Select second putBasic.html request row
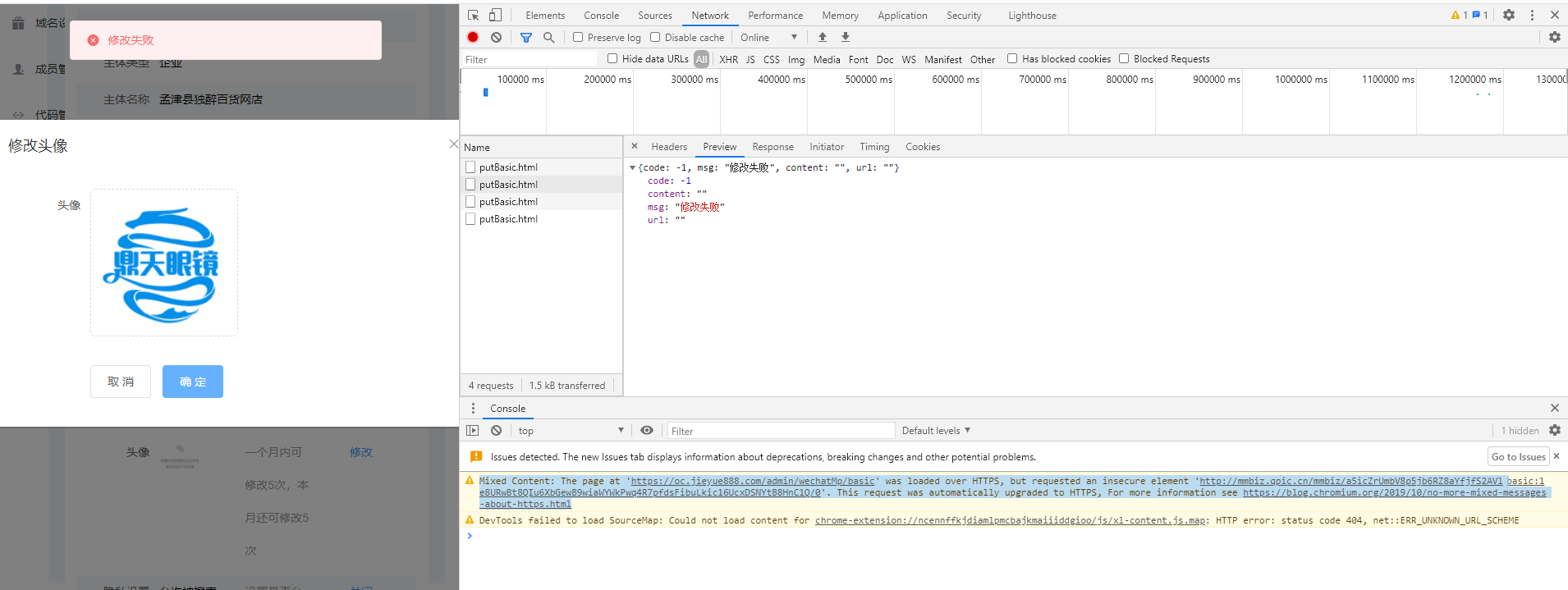This screenshot has height=590, width=1568. click(541, 184)
